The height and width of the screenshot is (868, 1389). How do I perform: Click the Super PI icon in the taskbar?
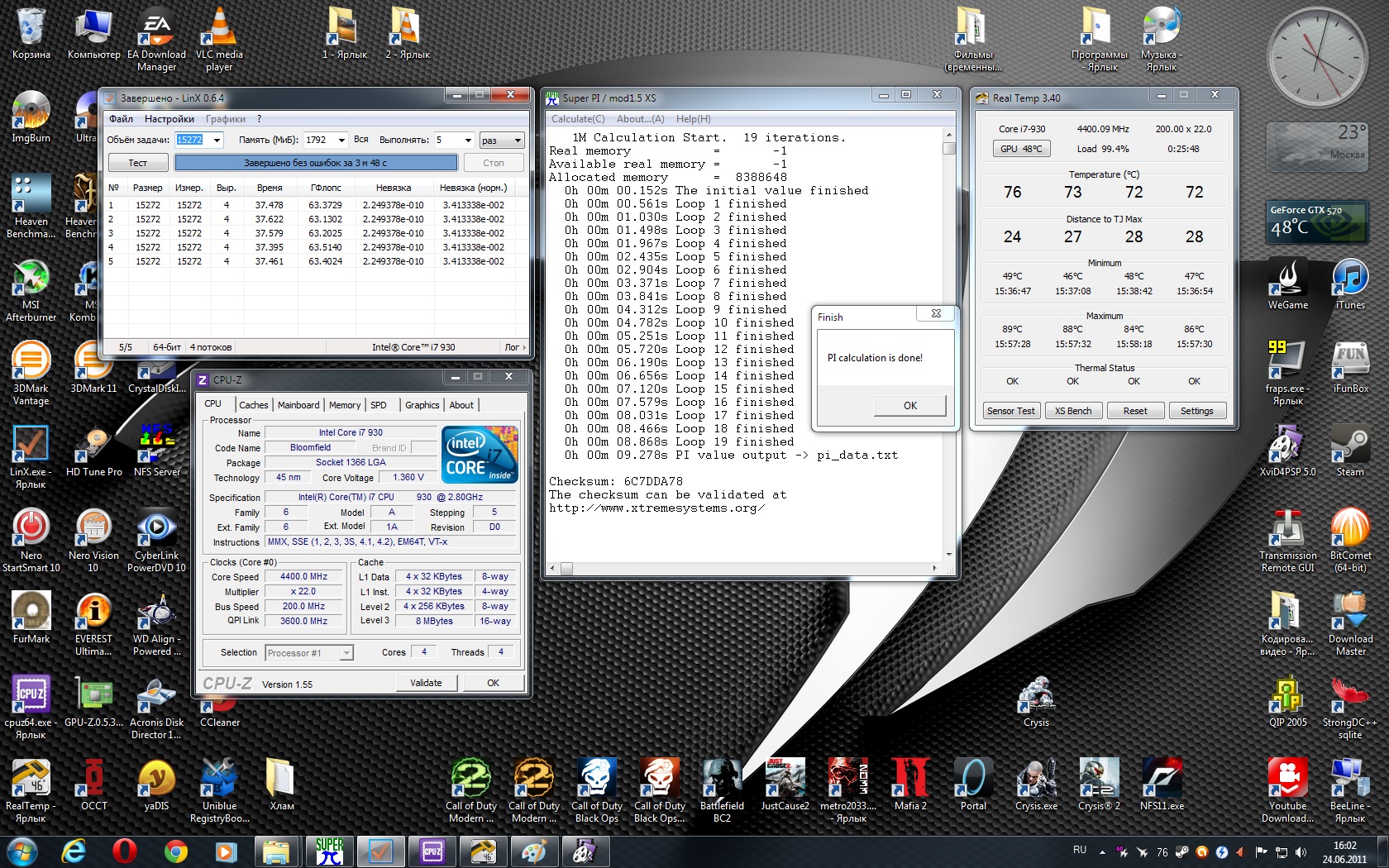(x=329, y=851)
